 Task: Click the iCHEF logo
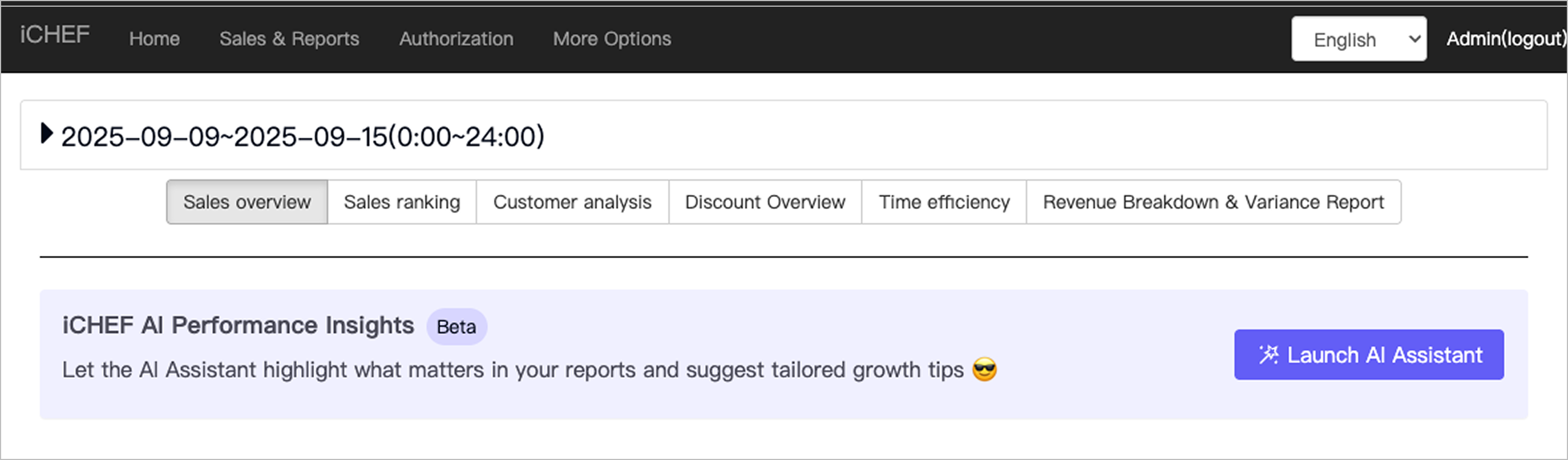pos(55,35)
